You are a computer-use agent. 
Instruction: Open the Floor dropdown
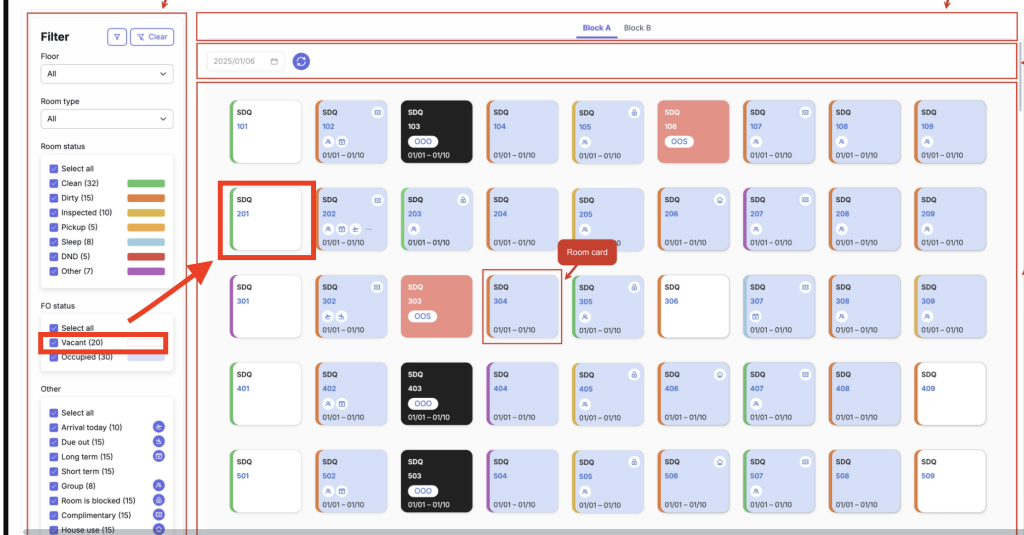click(x=107, y=74)
